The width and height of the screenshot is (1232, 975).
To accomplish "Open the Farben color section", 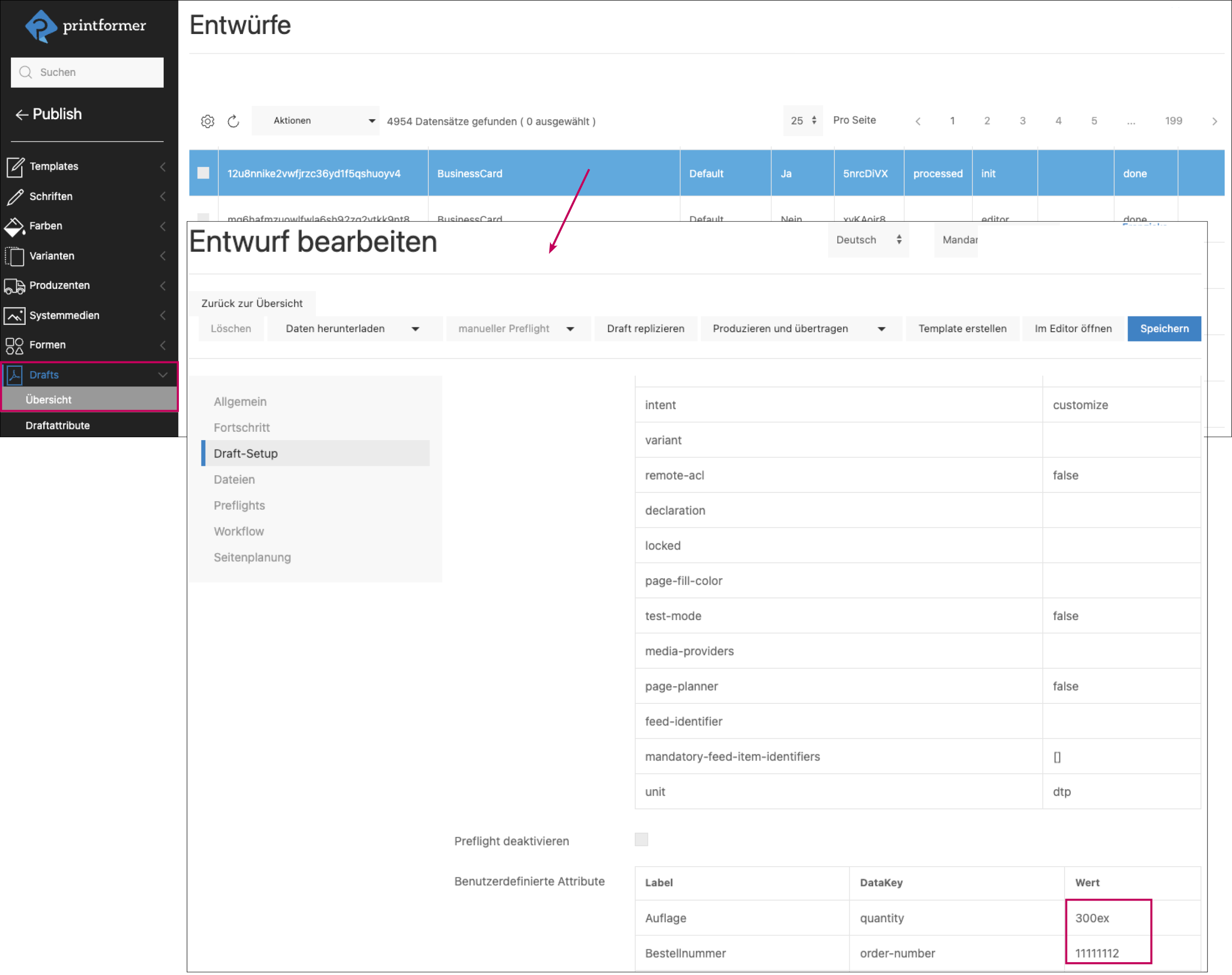I will 15,225.
